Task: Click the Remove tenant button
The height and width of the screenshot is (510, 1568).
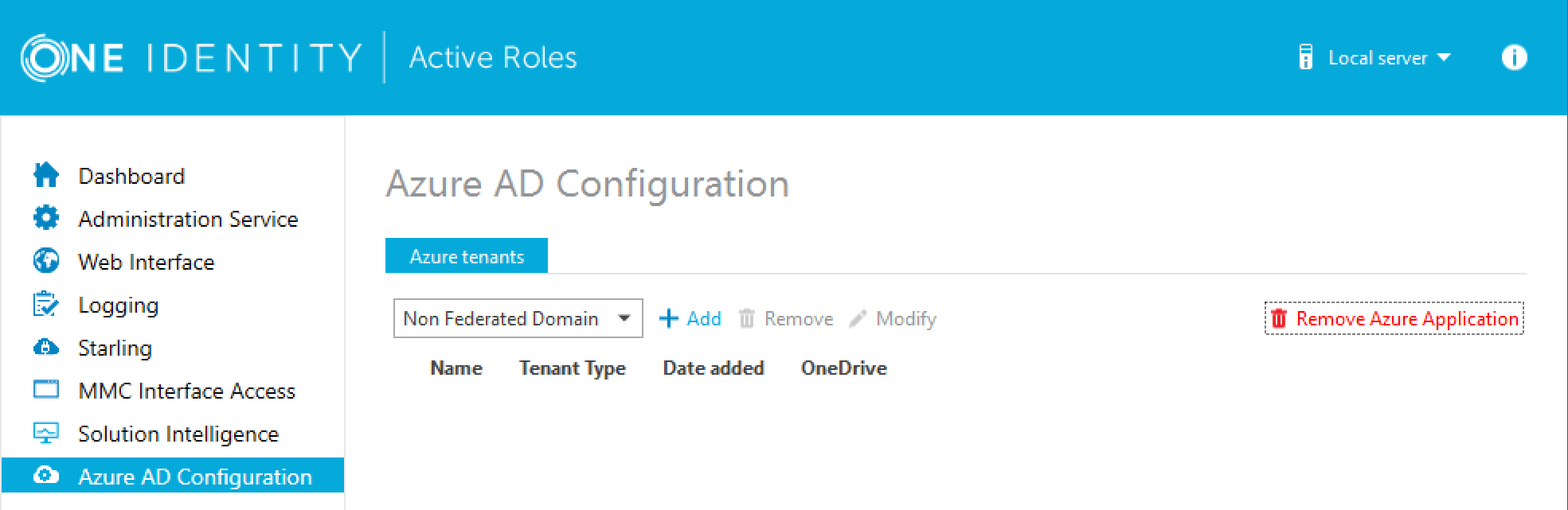Action: tap(786, 318)
